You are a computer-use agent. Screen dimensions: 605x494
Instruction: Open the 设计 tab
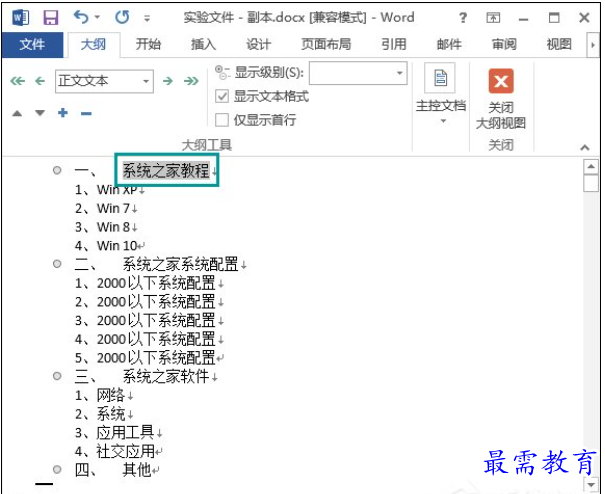click(259, 44)
